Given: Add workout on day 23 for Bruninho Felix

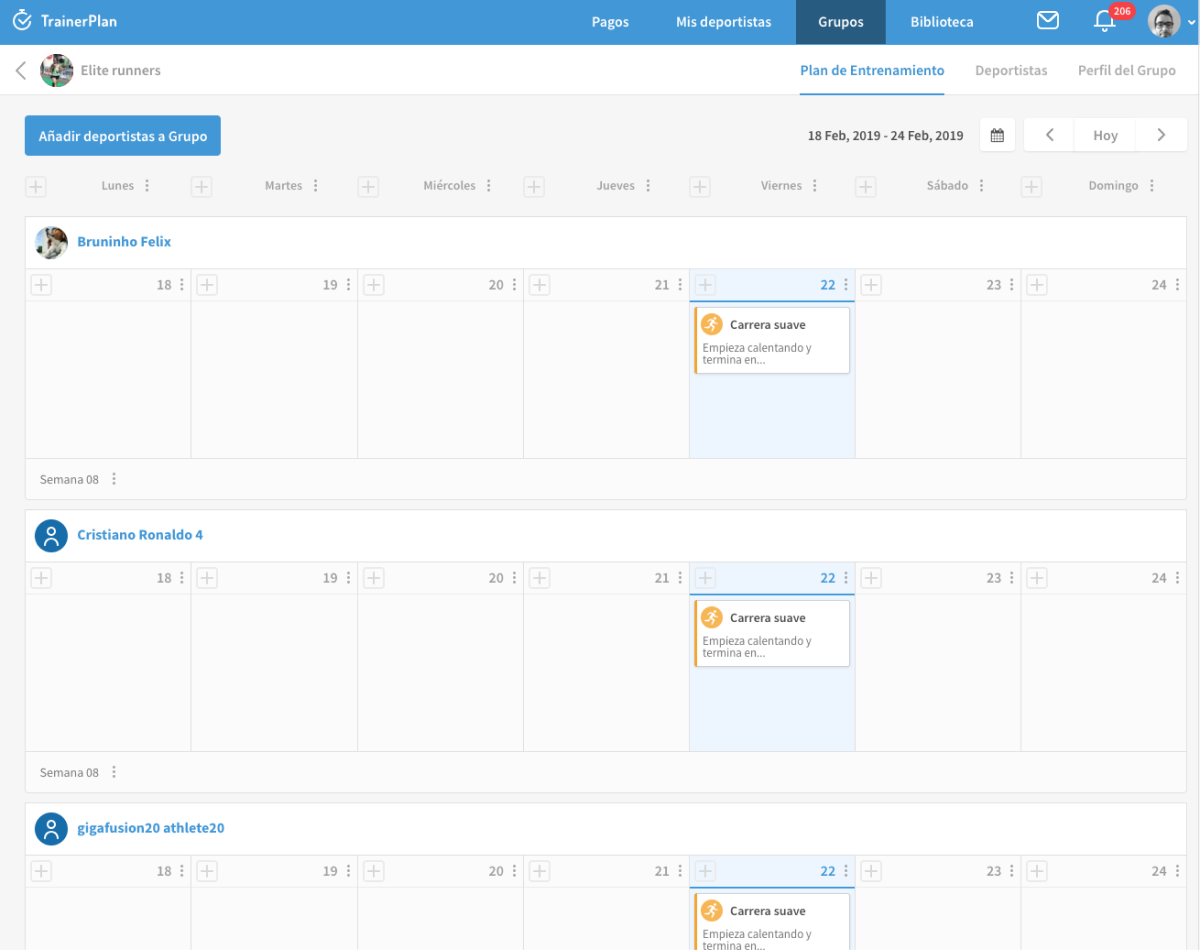Looking at the screenshot, I should [x=871, y=285].
